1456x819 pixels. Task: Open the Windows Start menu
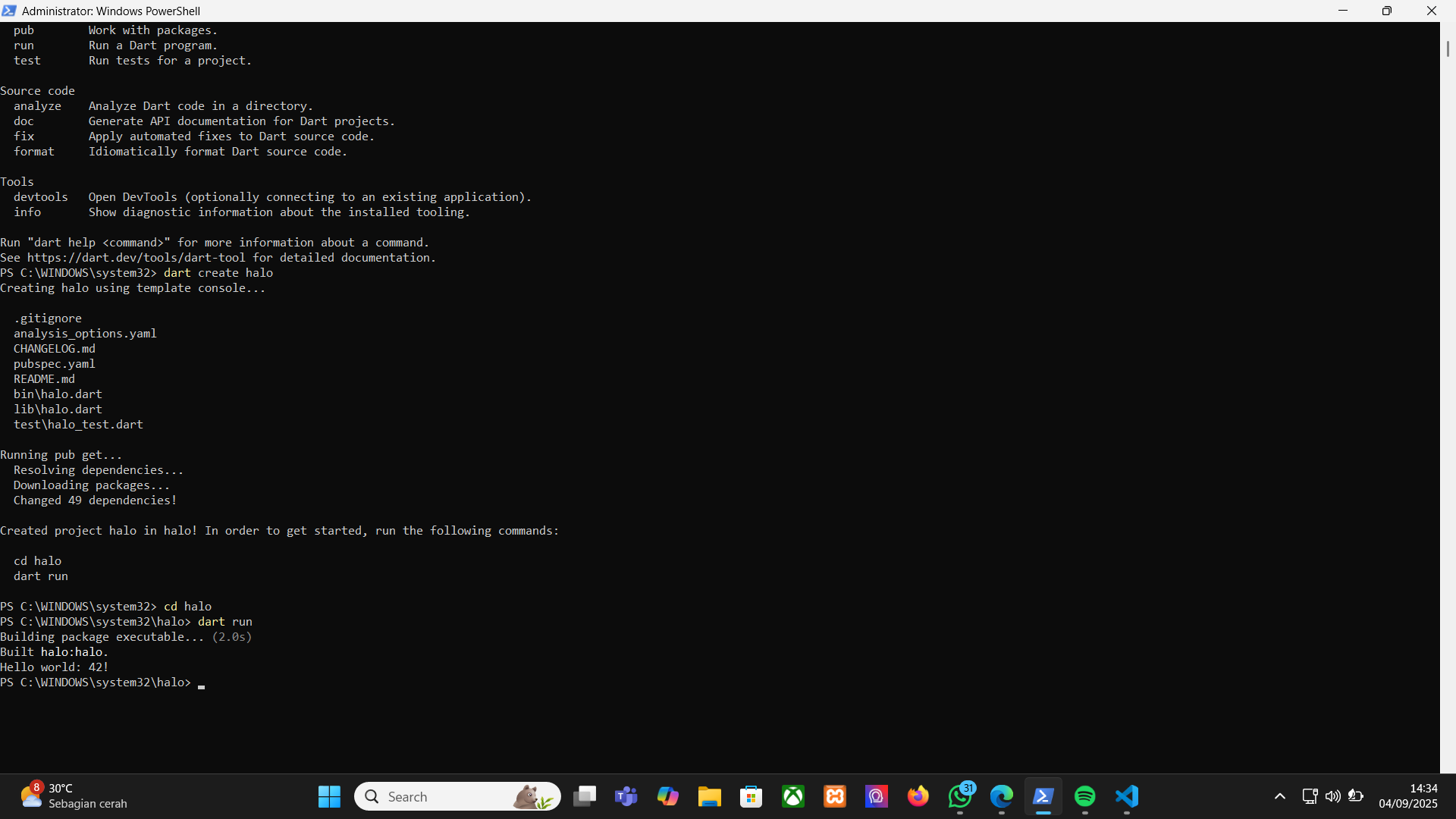click(x=329, y=796)
